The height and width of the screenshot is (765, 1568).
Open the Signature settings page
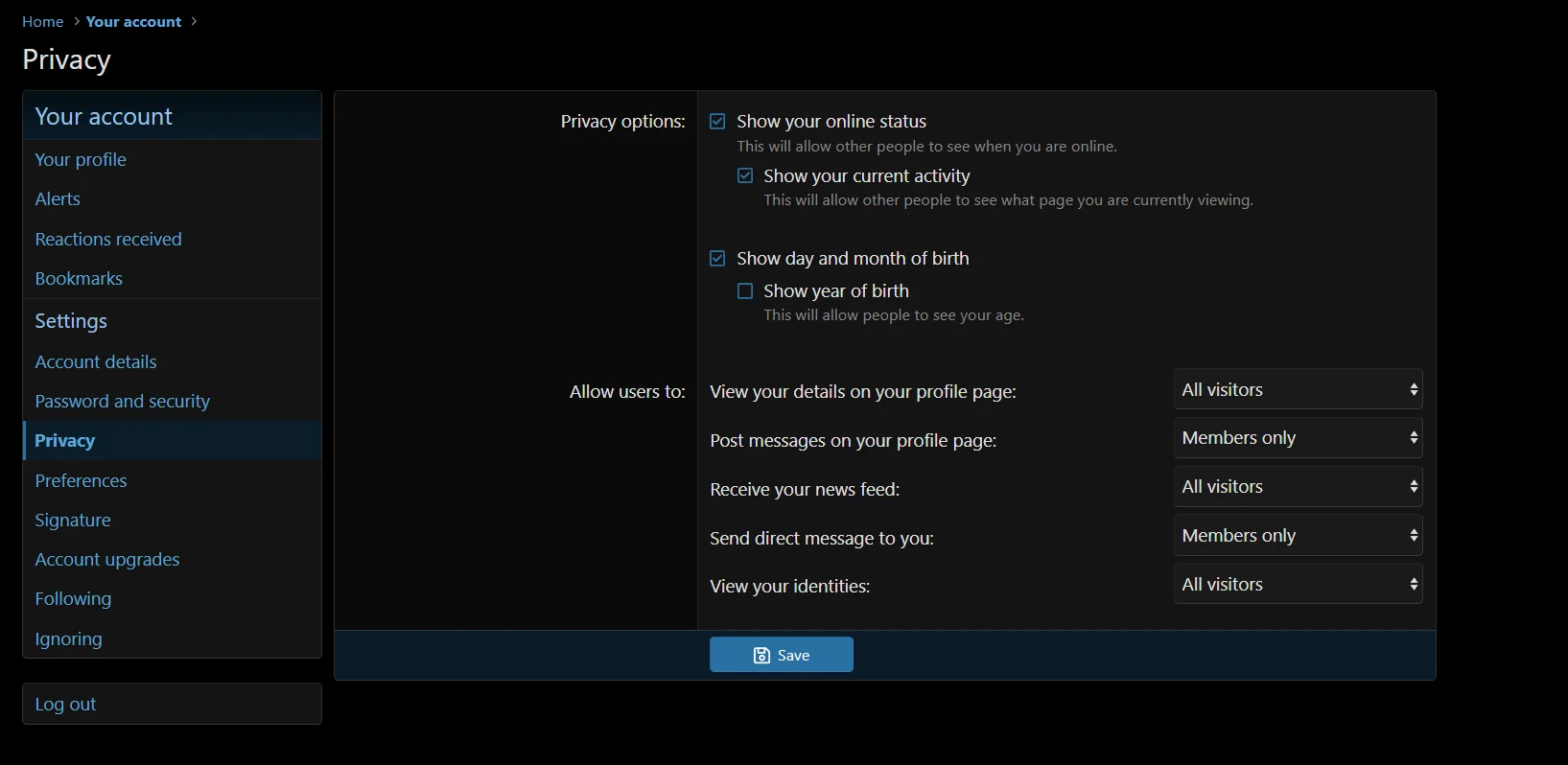click(73, 521)
